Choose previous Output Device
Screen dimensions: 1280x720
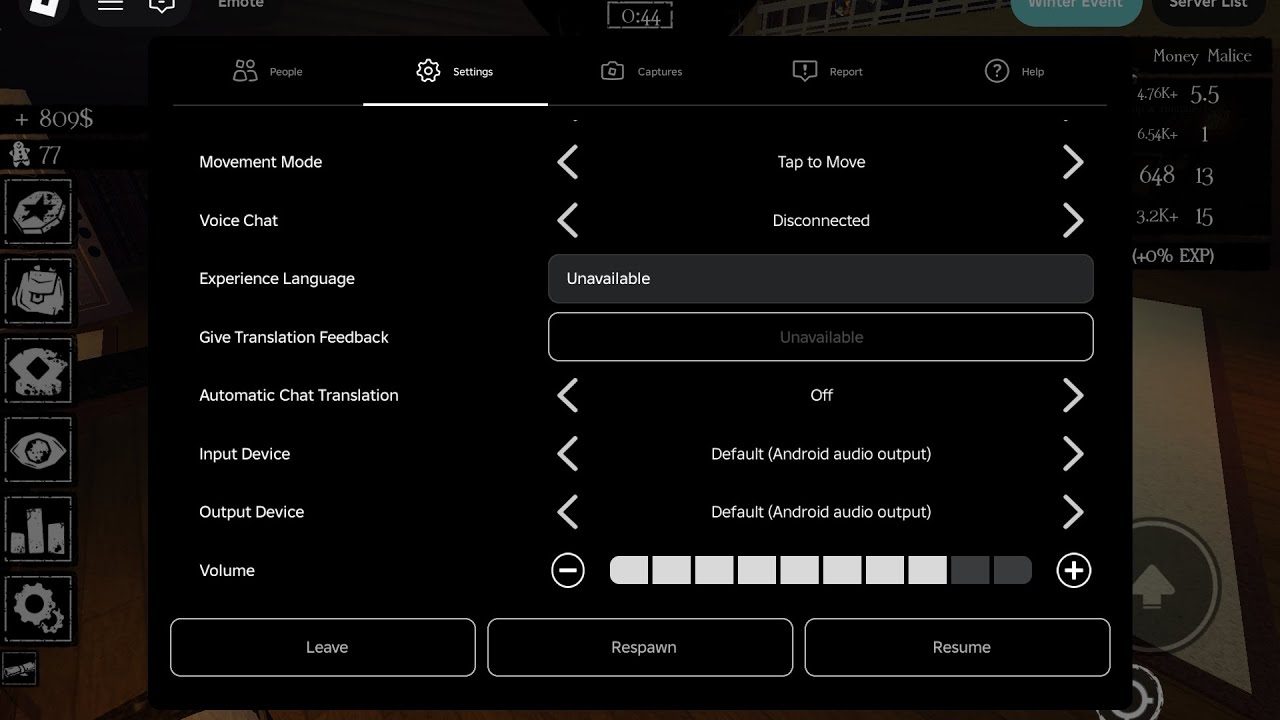567,512
